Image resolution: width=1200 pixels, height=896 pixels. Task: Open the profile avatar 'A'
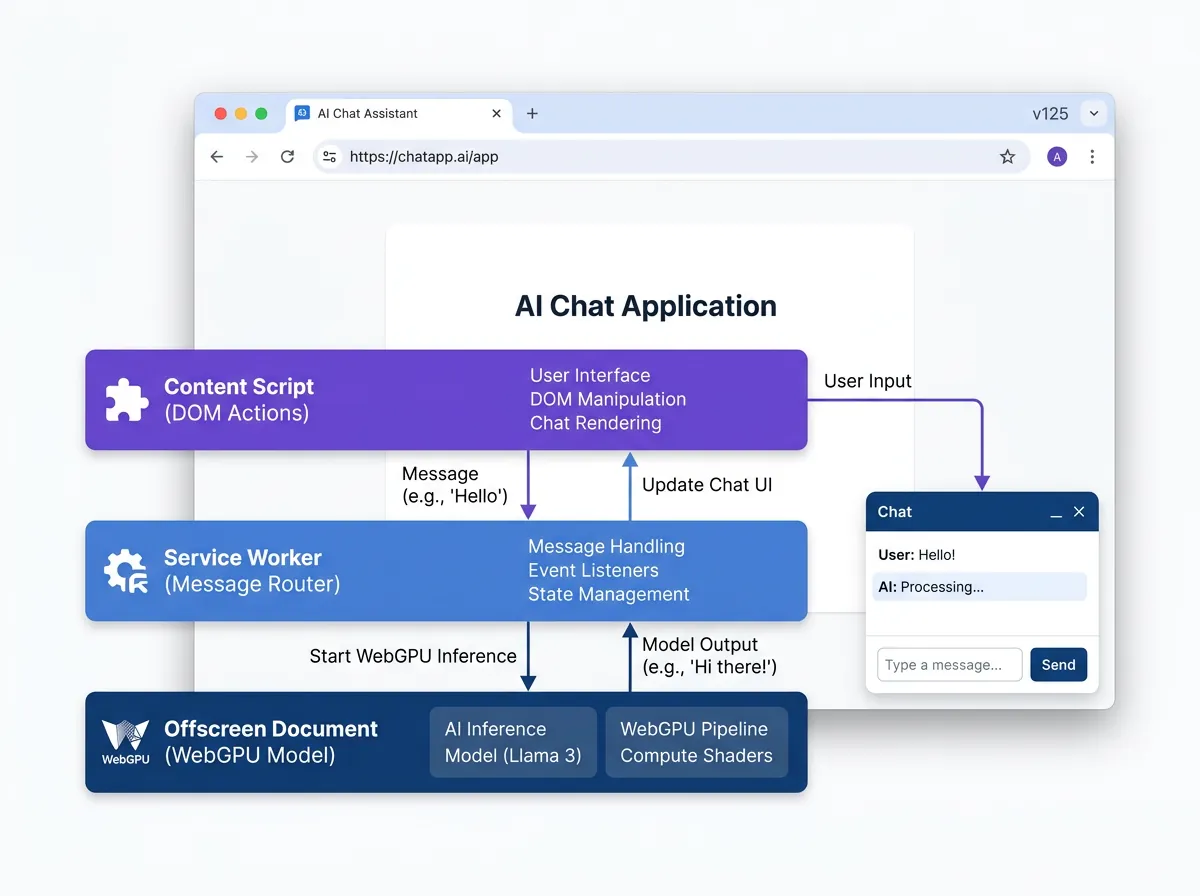tap(1057, 157)
